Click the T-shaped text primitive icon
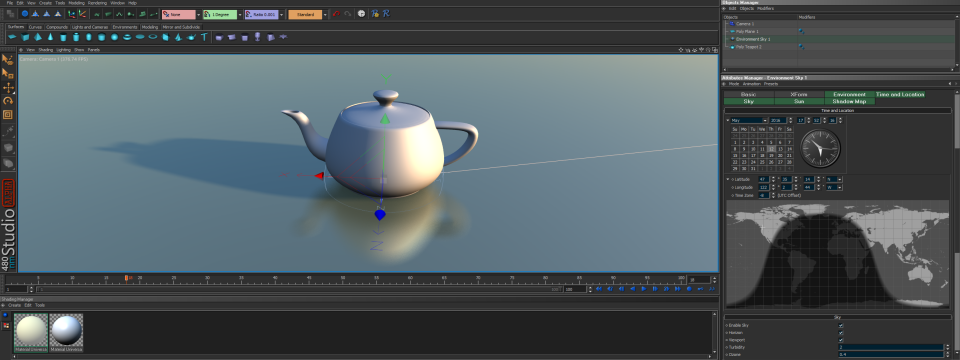This screenshot has width=960, height=360. (x=204, y=37)
